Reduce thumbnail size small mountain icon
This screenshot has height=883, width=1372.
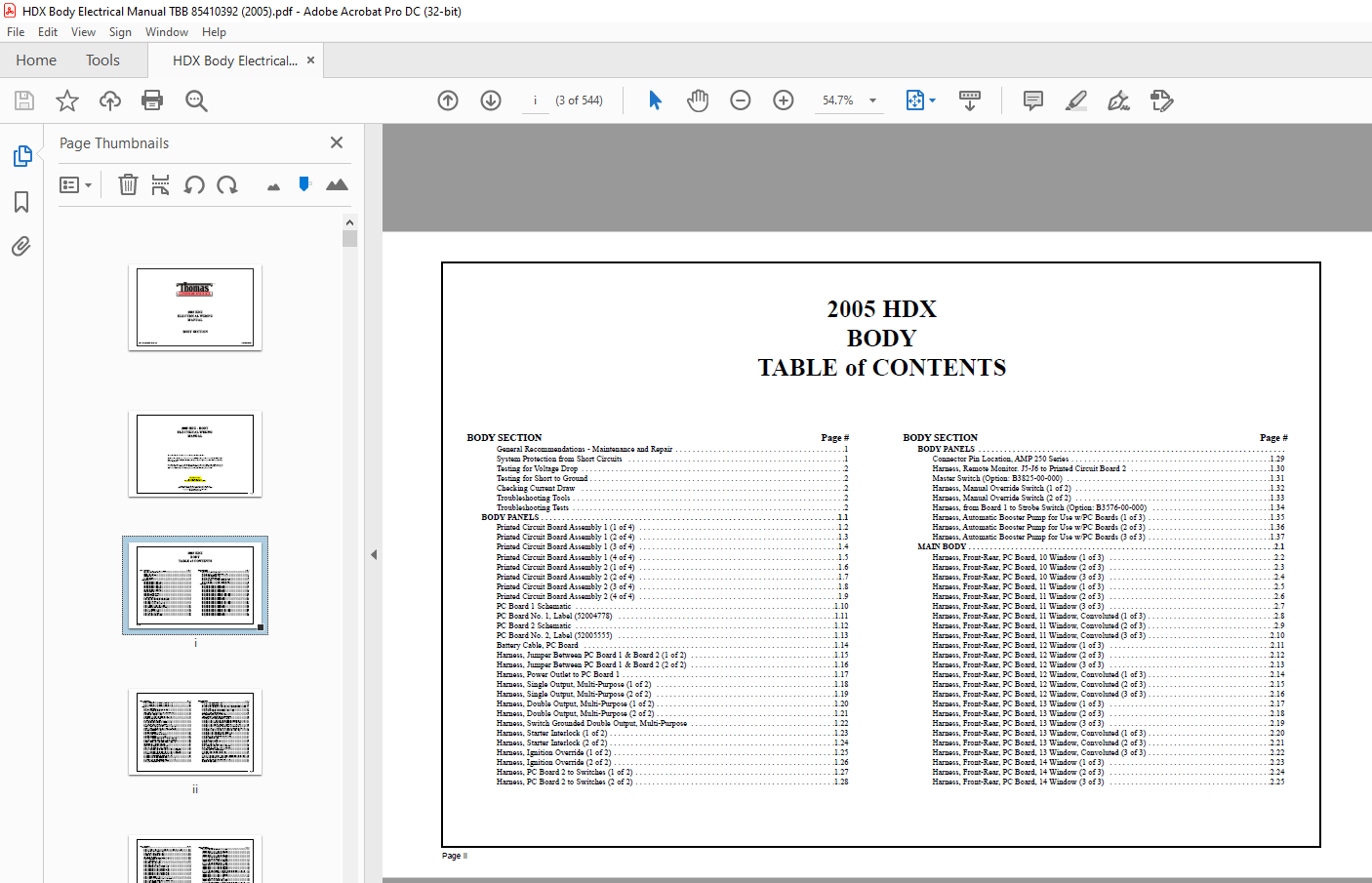tap(273, 186)
